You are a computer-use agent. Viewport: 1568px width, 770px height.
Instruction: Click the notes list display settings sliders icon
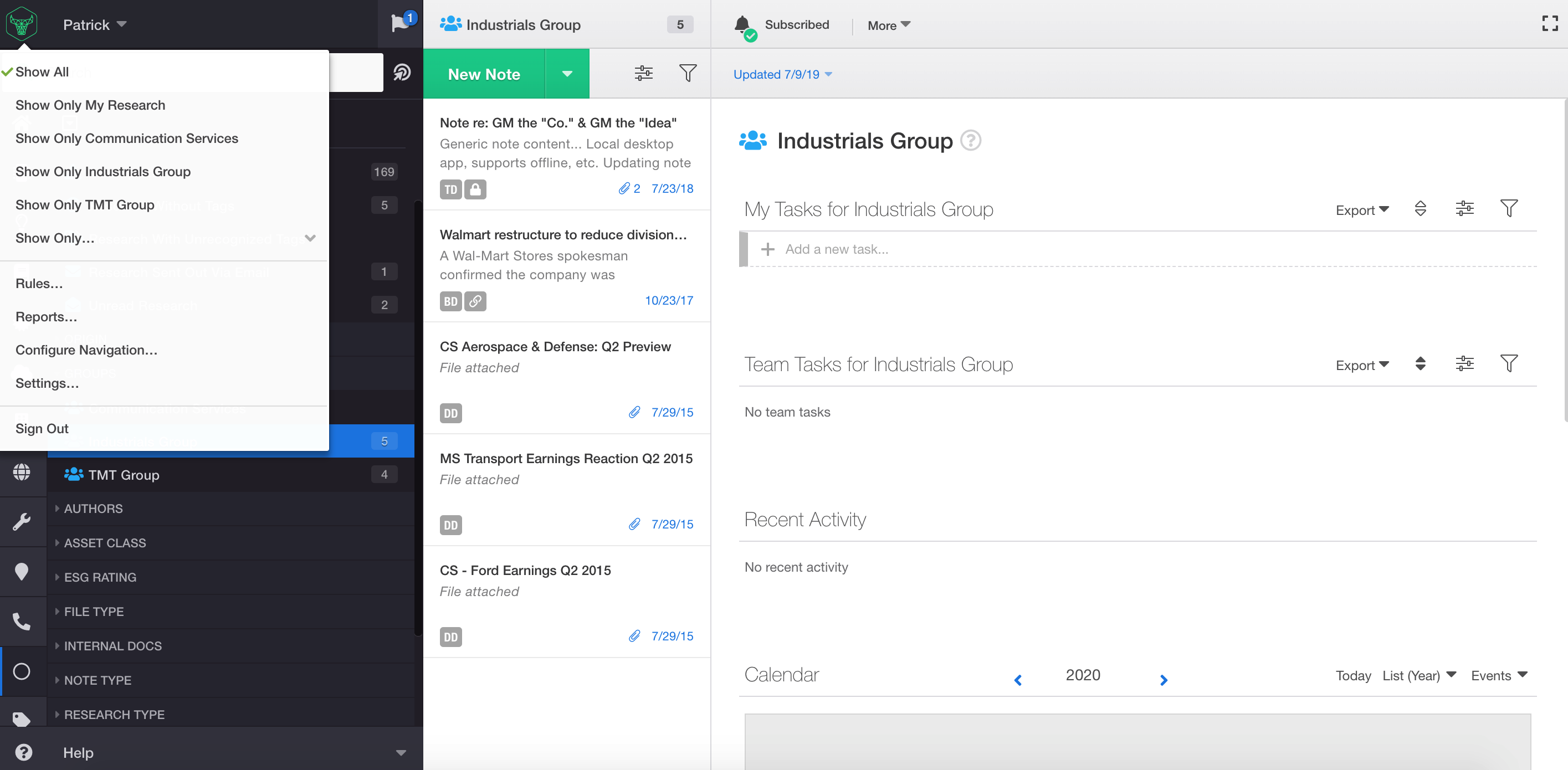point(643,73)
